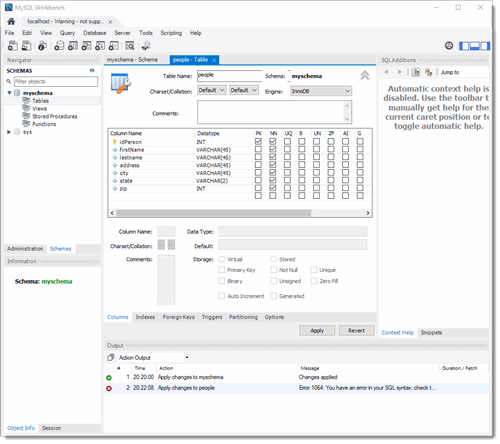Open a SQL script file icon
The image size is (500, 444).
pos(26,46)
